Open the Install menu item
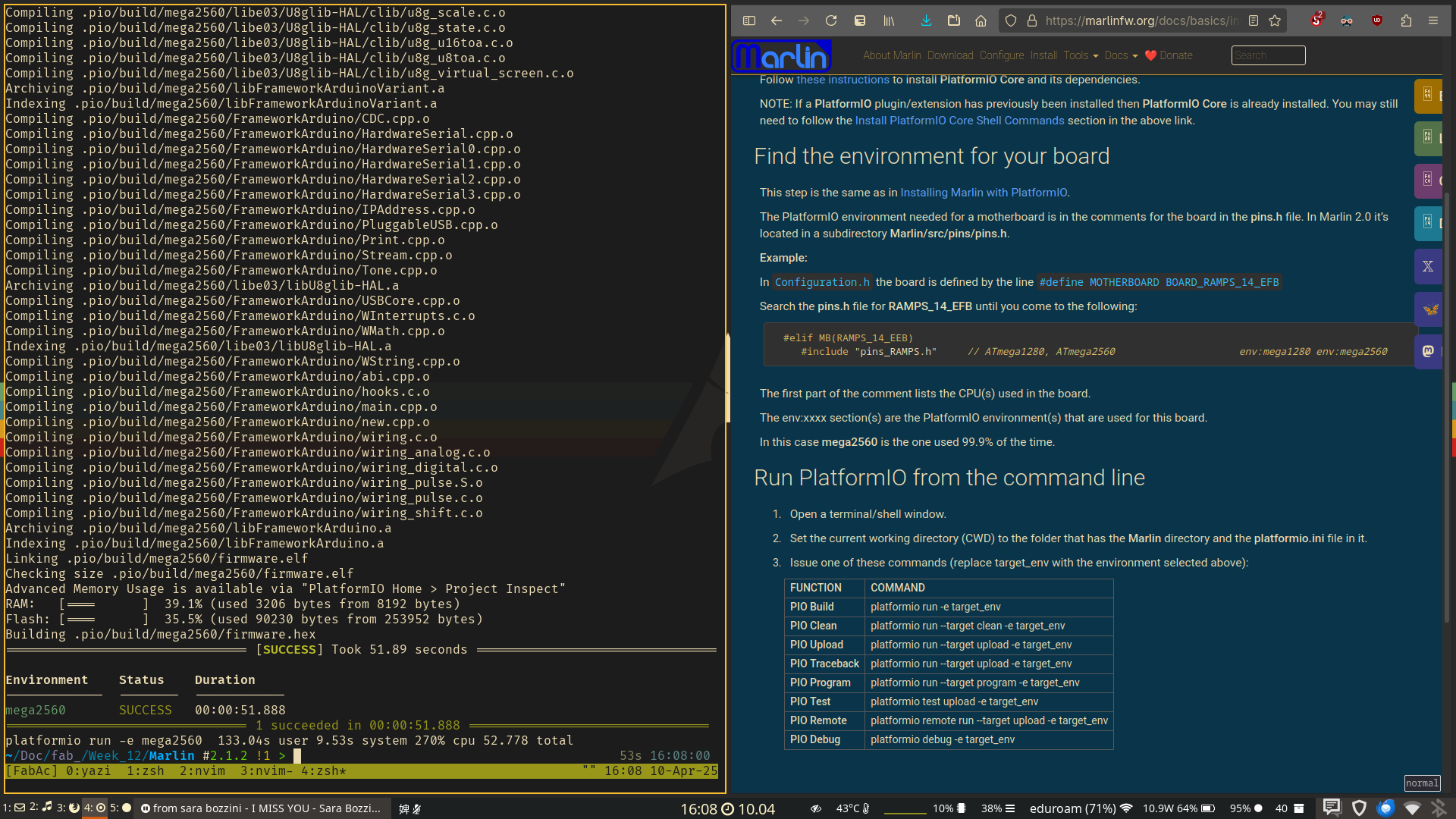 pos(1043,55)
